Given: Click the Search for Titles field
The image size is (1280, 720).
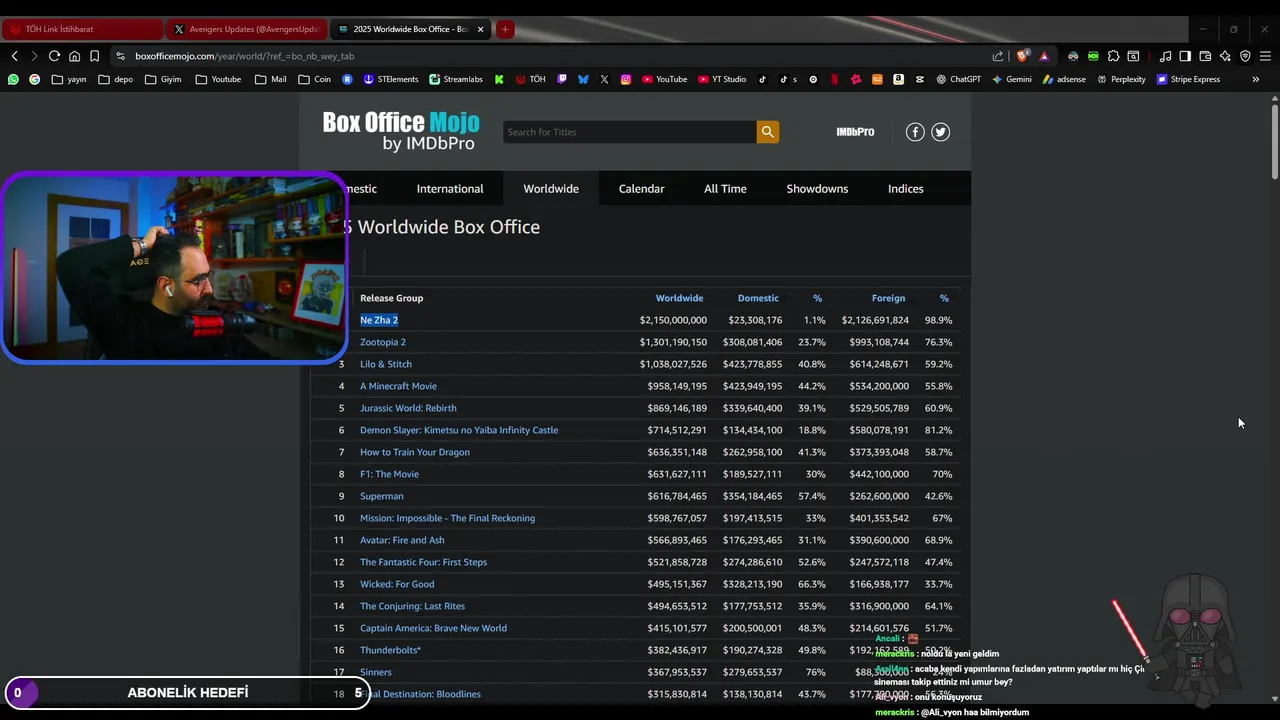Looking at the screenshot, I should coord(629,132).
